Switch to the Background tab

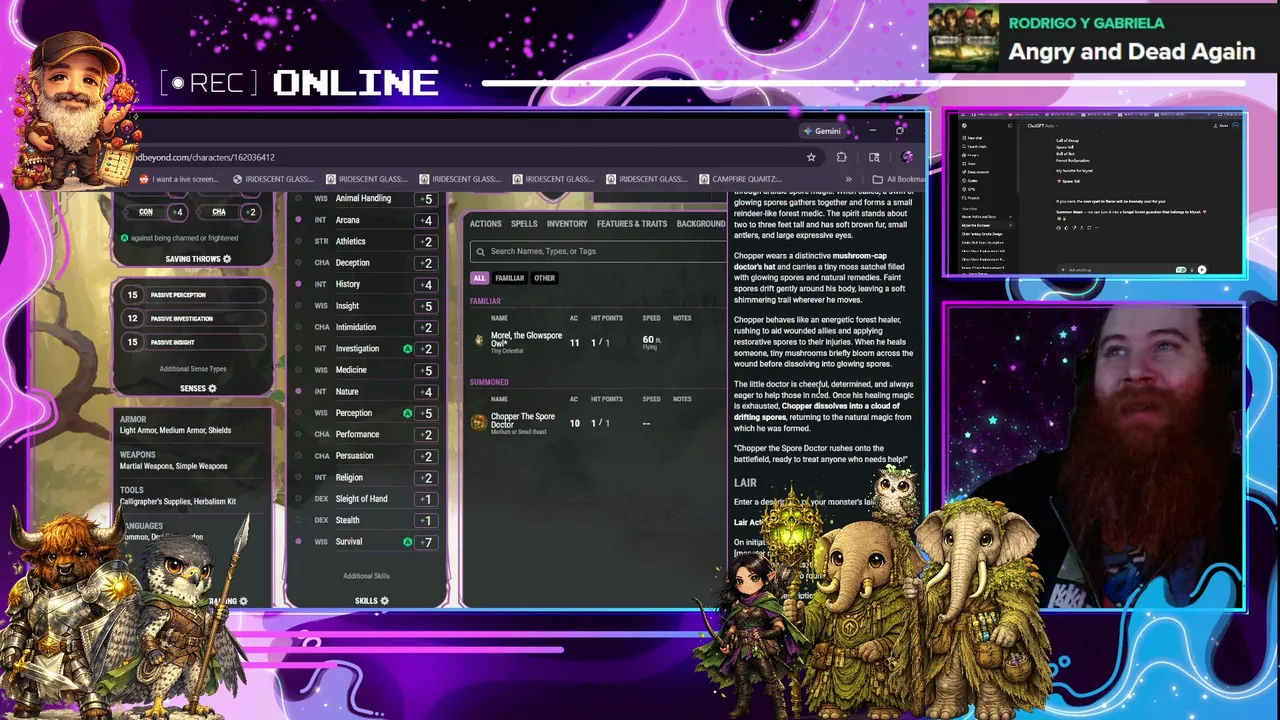701,224
